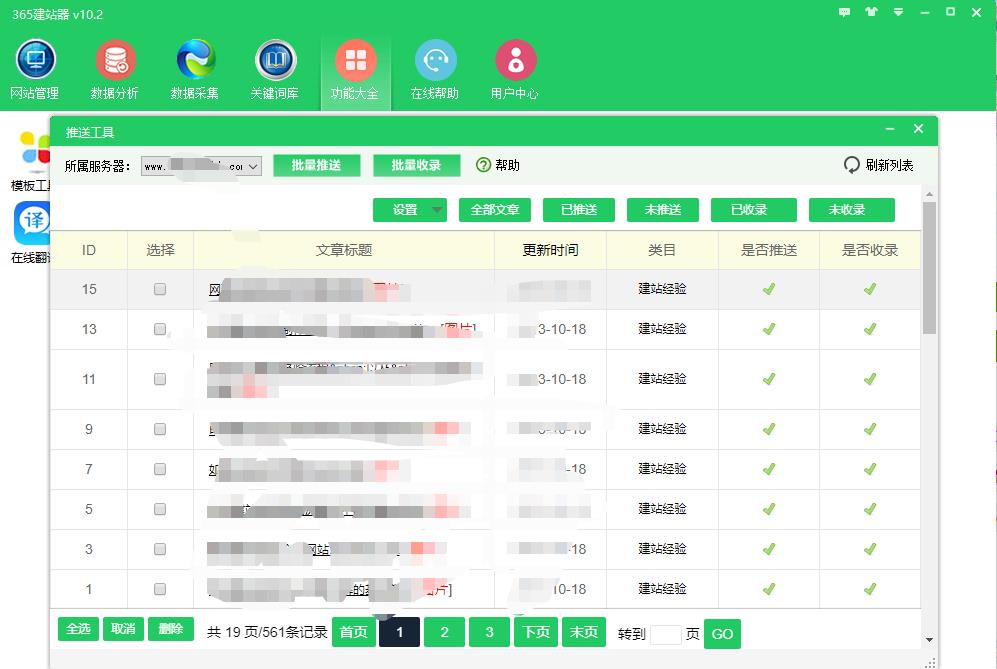
Task: Go to 下页 next page
Action: [536, 632]
